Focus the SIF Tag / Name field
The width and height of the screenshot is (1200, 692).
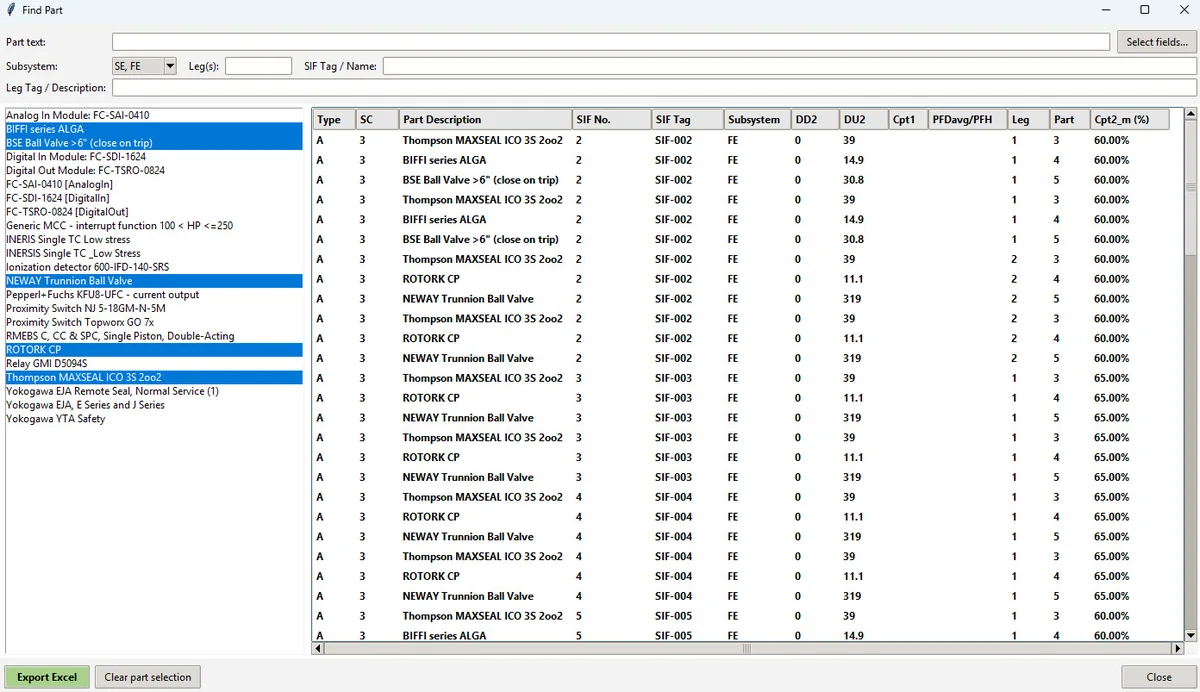pyautogui.click(x=790, y=66)
